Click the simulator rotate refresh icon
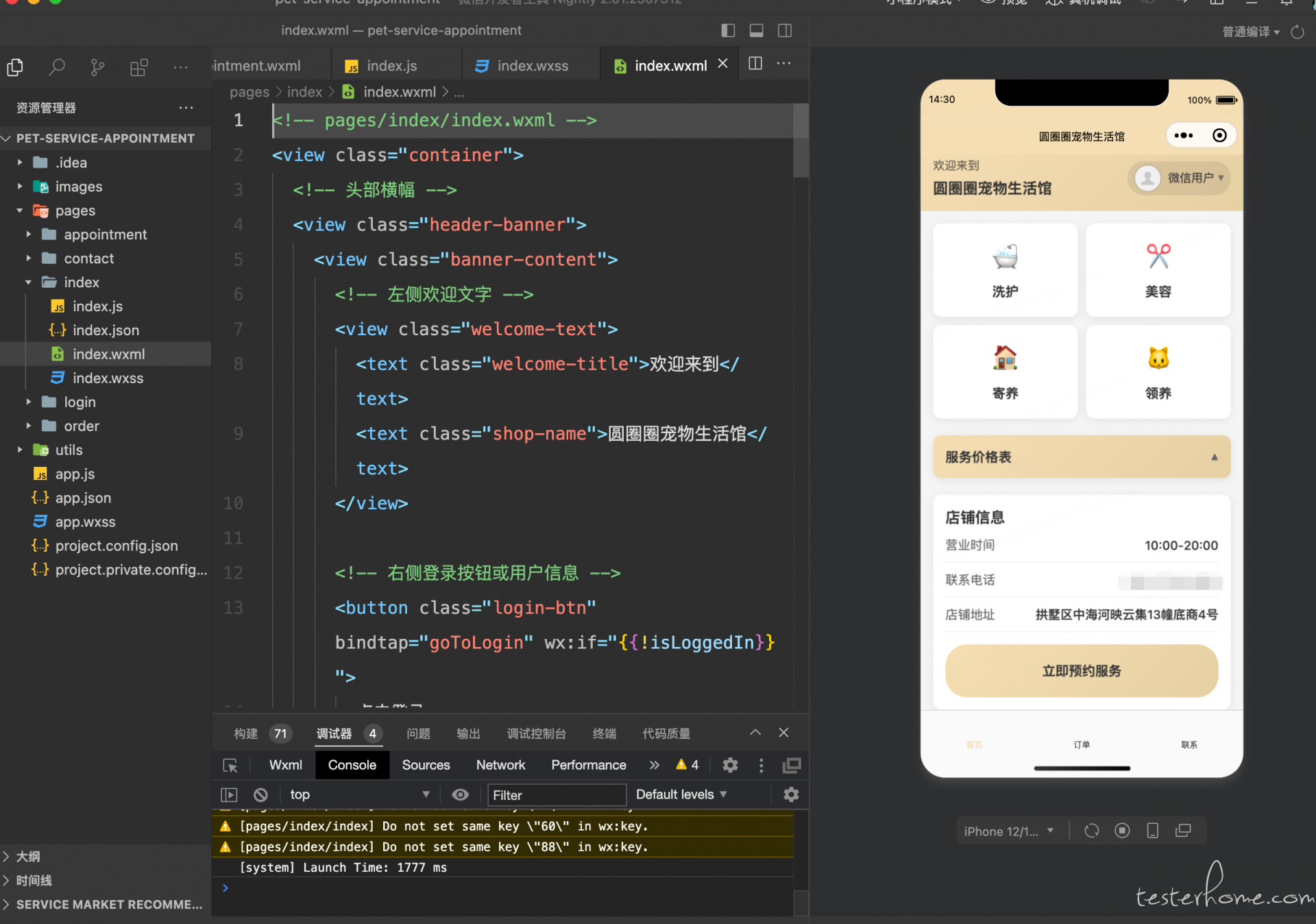The image size is (1316, 924). click(1092, 831)
